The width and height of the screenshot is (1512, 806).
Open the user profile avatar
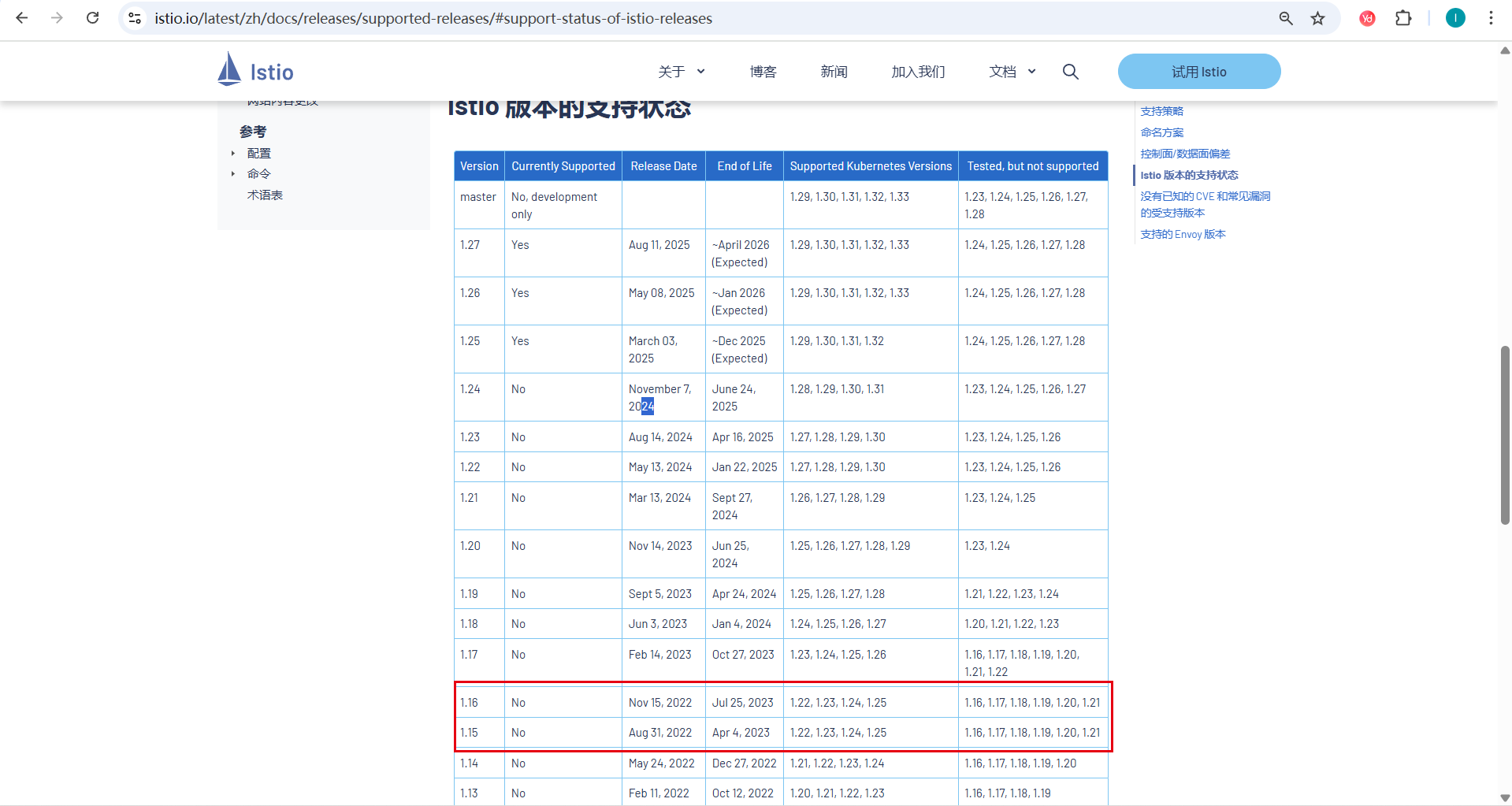tap(1455, 18)
